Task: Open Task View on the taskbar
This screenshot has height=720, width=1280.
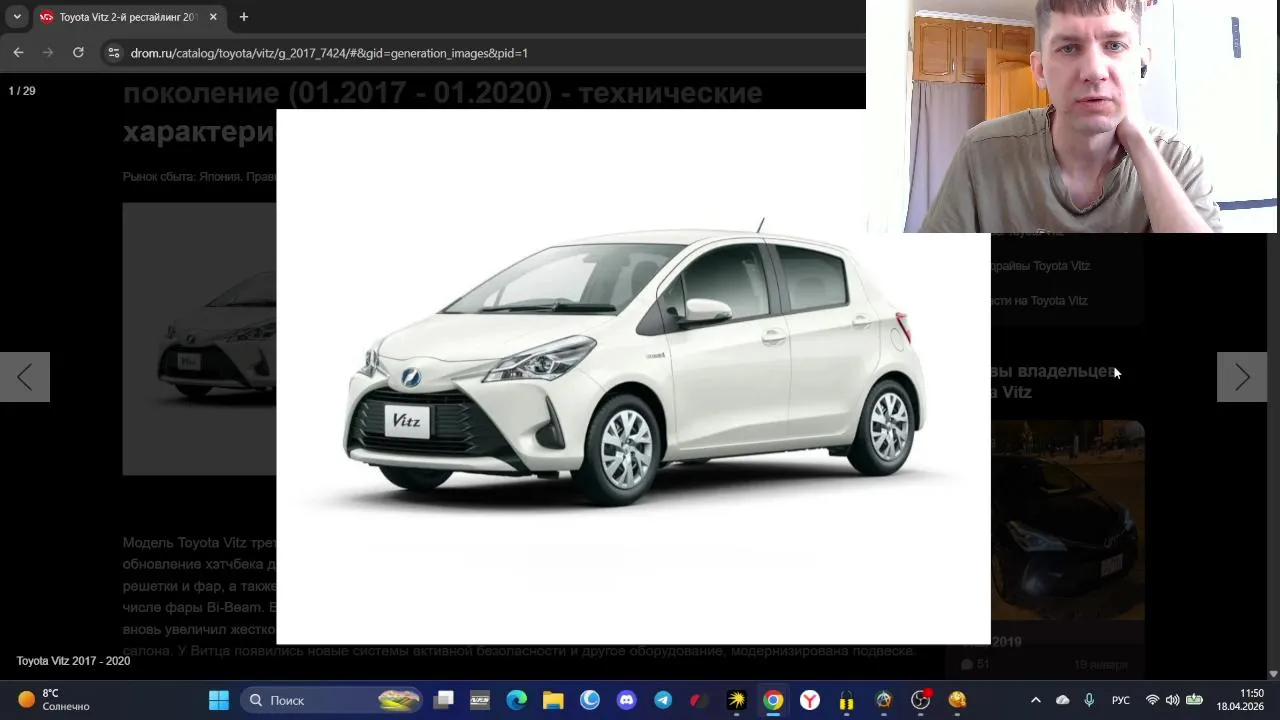Action: (443, 700)
